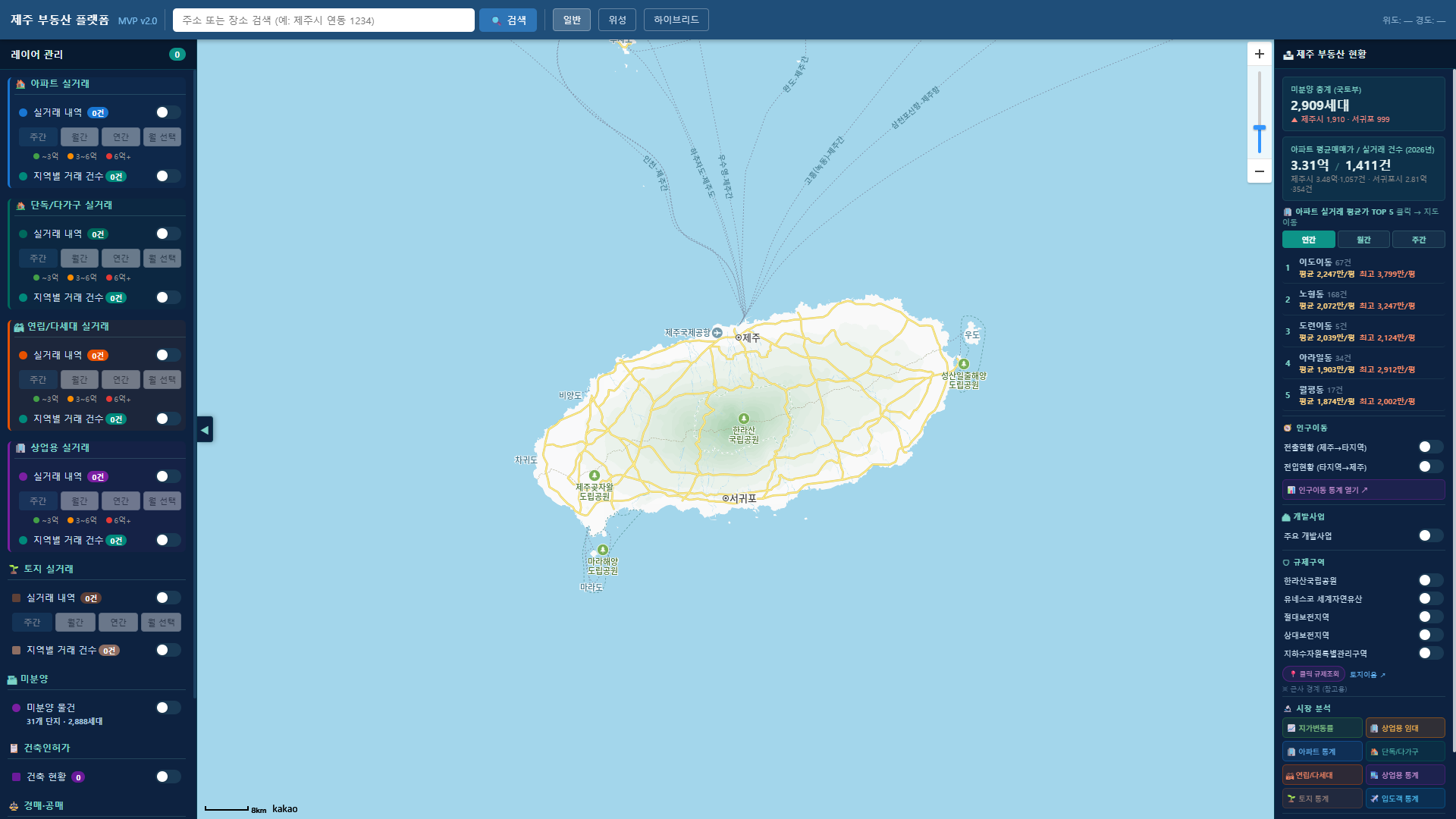Click the 성산일출해양 도립공원 park icon
1456x819 pixels.
(x=964, y=364)
